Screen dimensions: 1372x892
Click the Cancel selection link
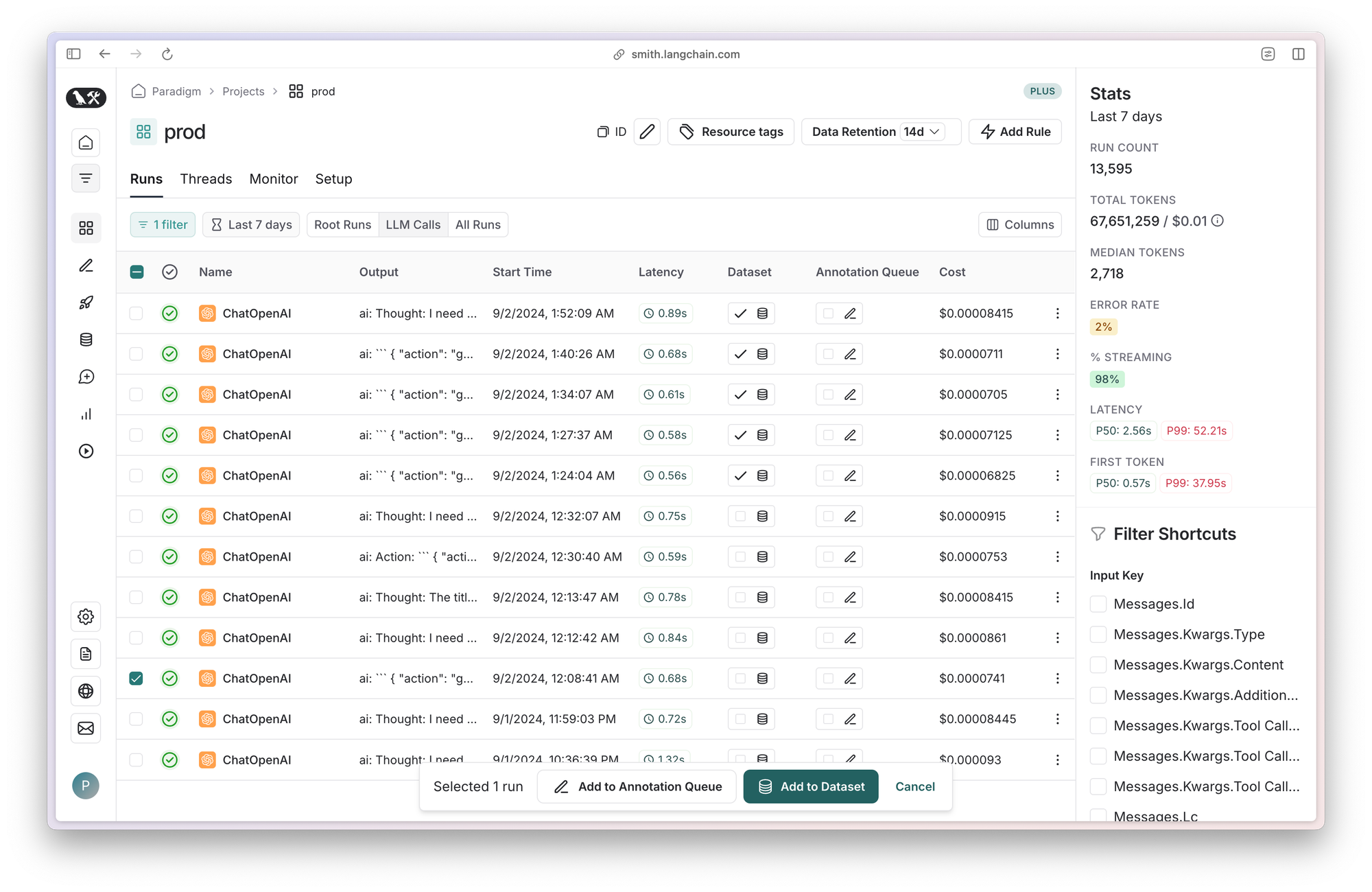914,787
